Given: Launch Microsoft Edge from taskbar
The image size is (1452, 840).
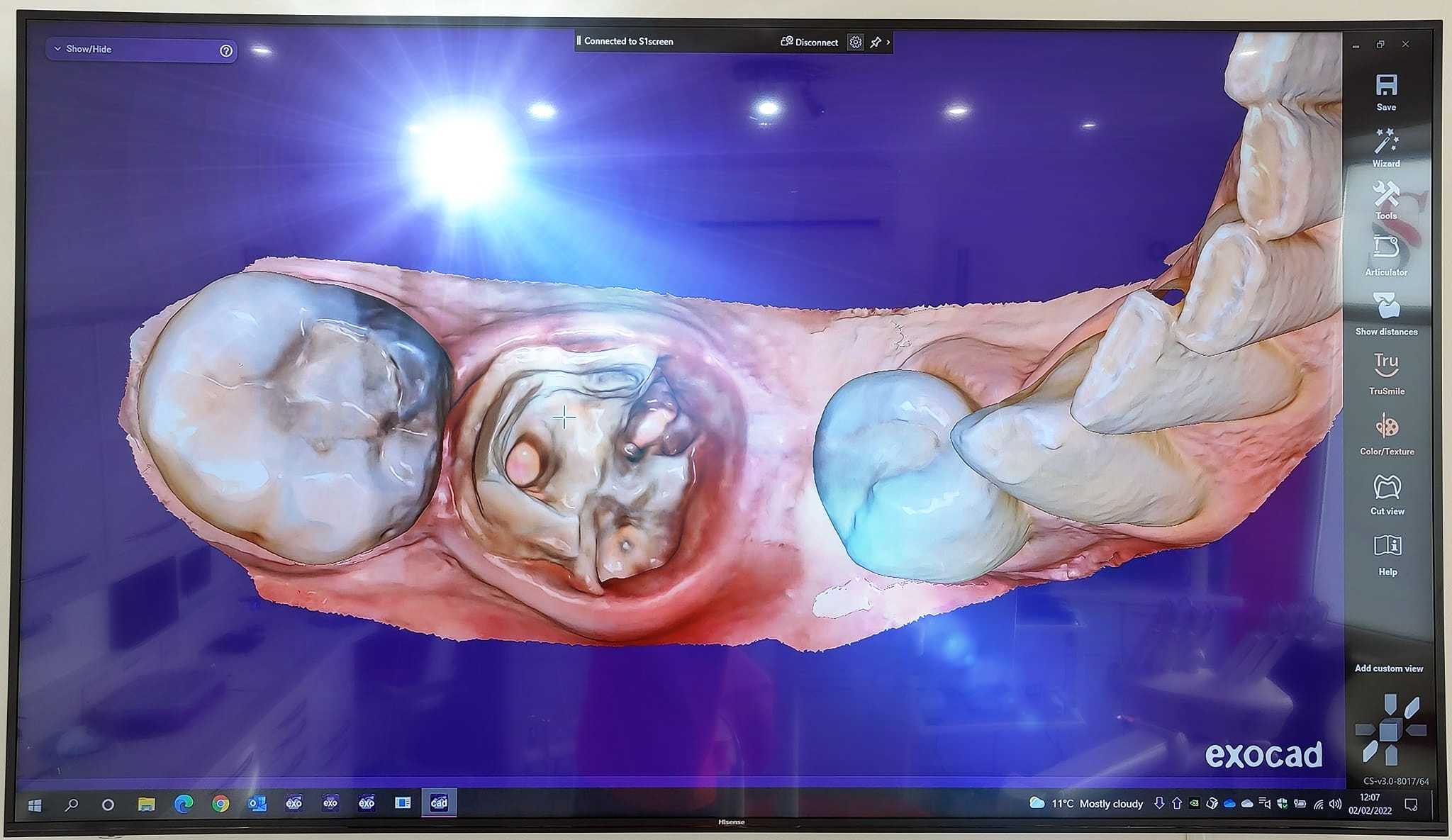Looking at the screenshot, I should click(184, 804).
